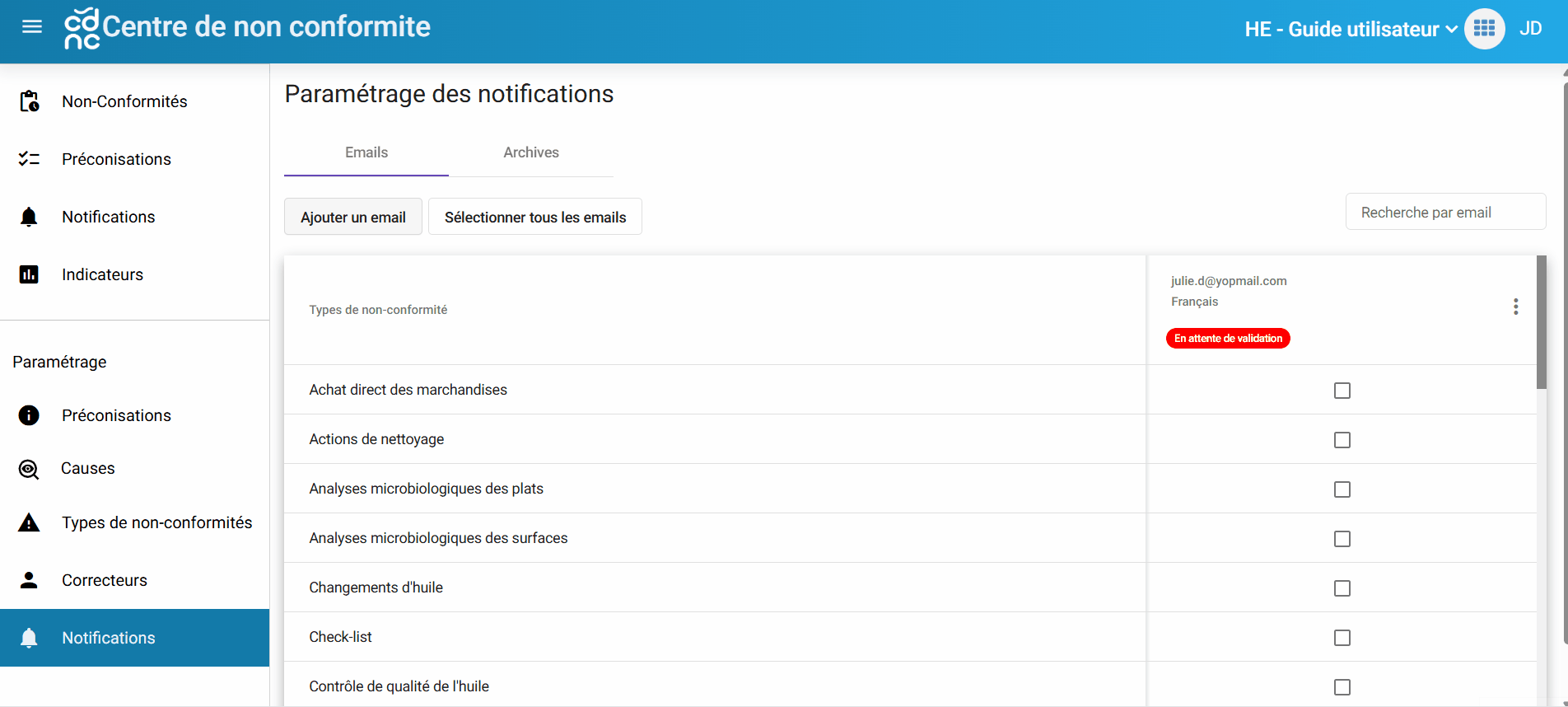Tick Analyses microbiologiques des surfaces checkbox
The image size is (1568, 707).
tap(1342, 539)
